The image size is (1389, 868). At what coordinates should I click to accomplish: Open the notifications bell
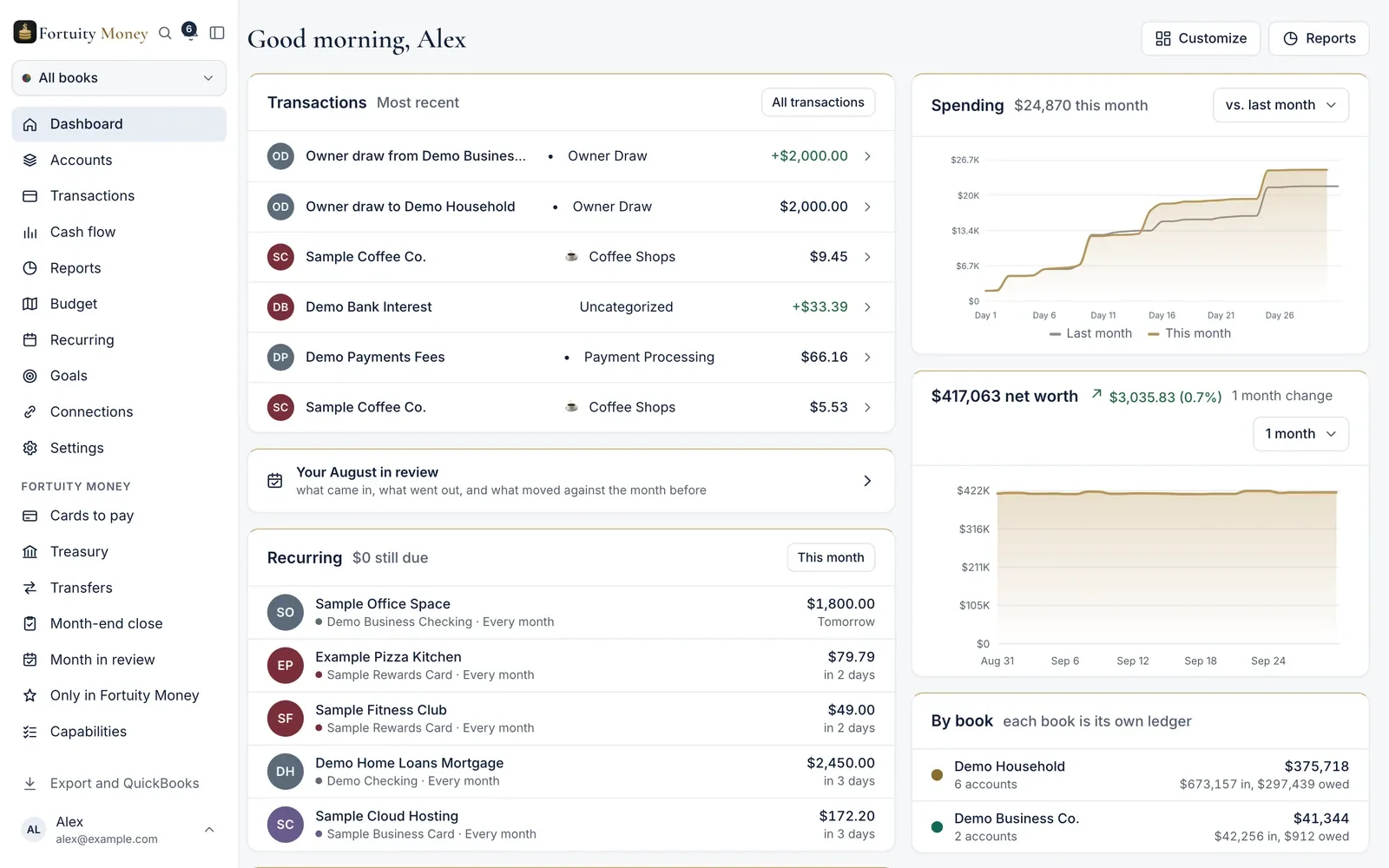(x=189, y=31)
